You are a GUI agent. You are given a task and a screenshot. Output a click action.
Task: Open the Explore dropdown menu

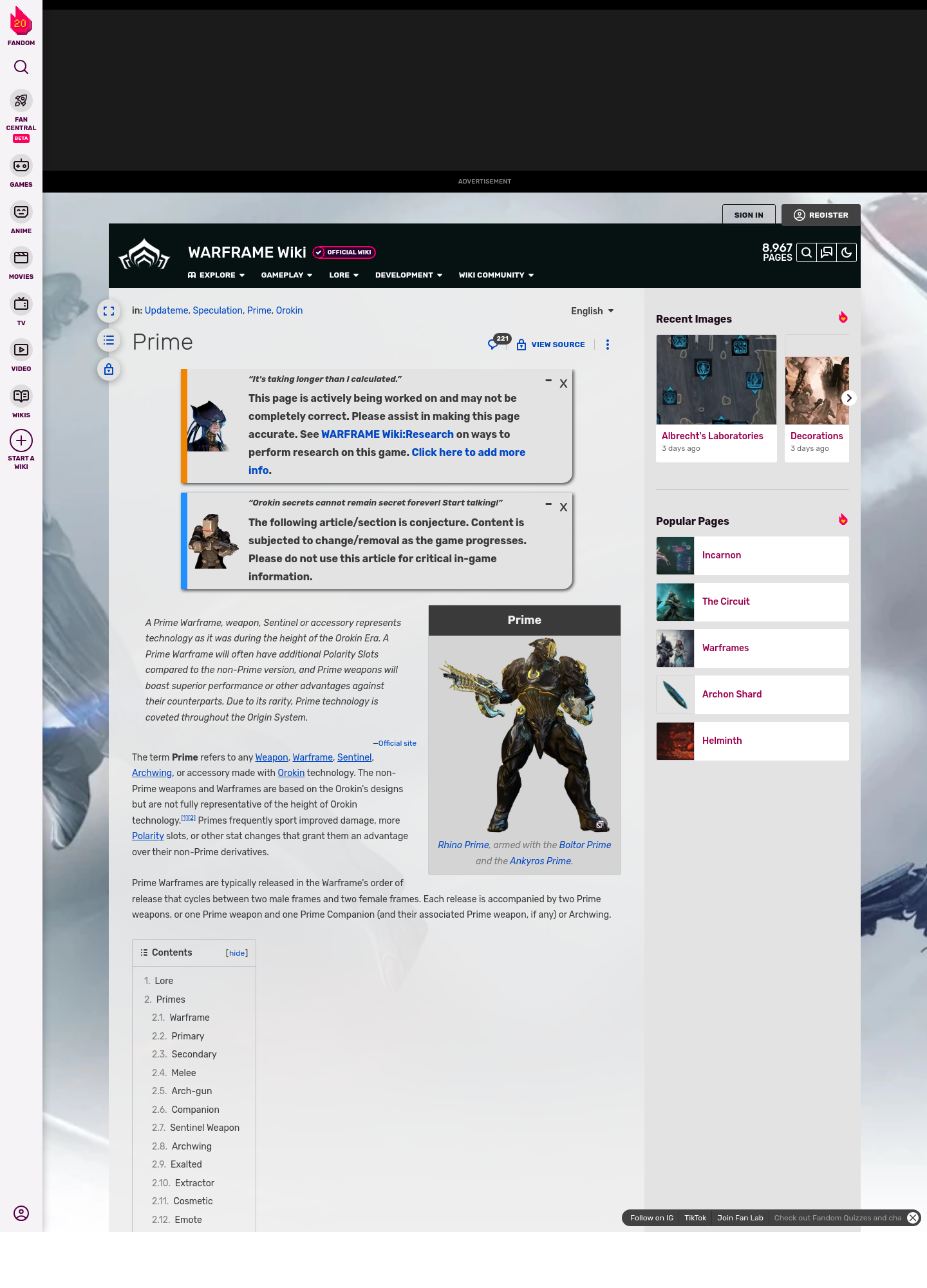(x=216, y=275)
